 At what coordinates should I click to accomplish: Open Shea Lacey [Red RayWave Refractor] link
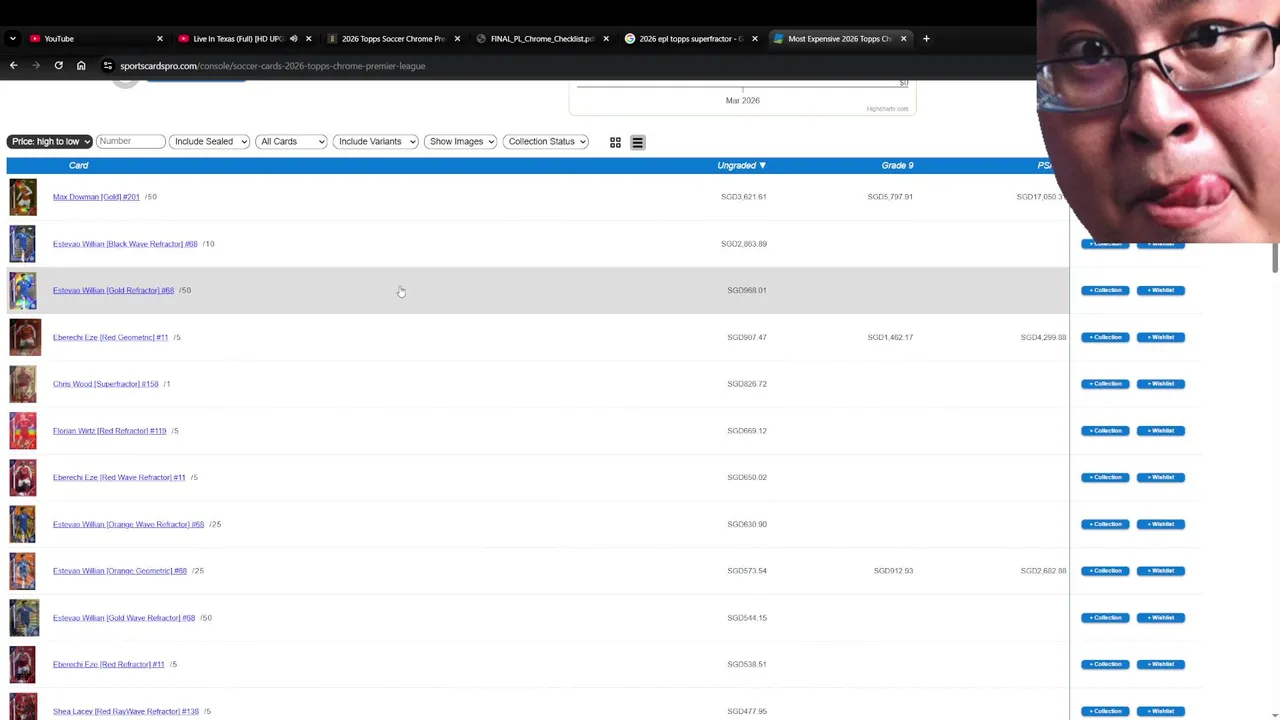(x=126, y=711)
